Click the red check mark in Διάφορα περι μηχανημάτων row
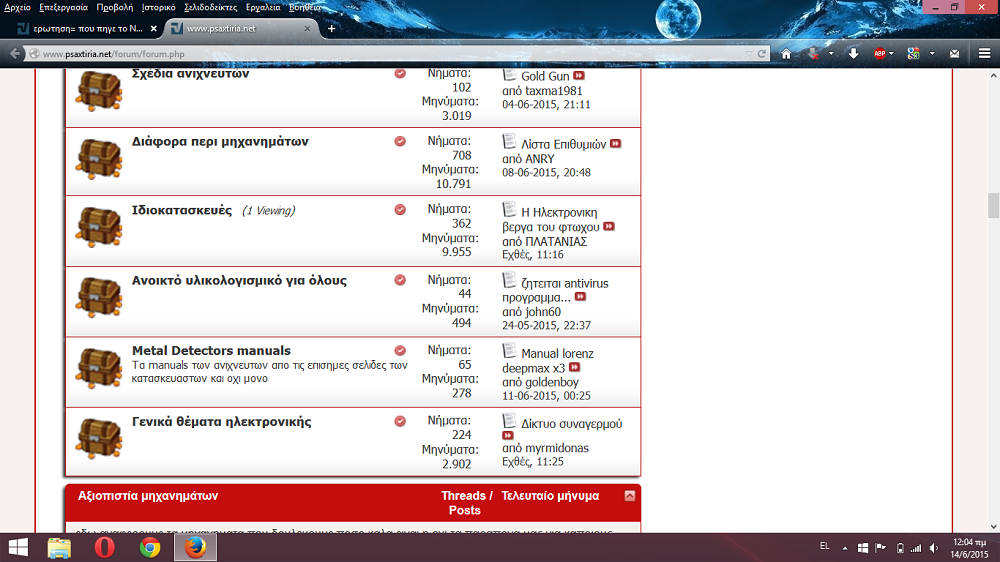1000x562 pixels. pos(400,142)
